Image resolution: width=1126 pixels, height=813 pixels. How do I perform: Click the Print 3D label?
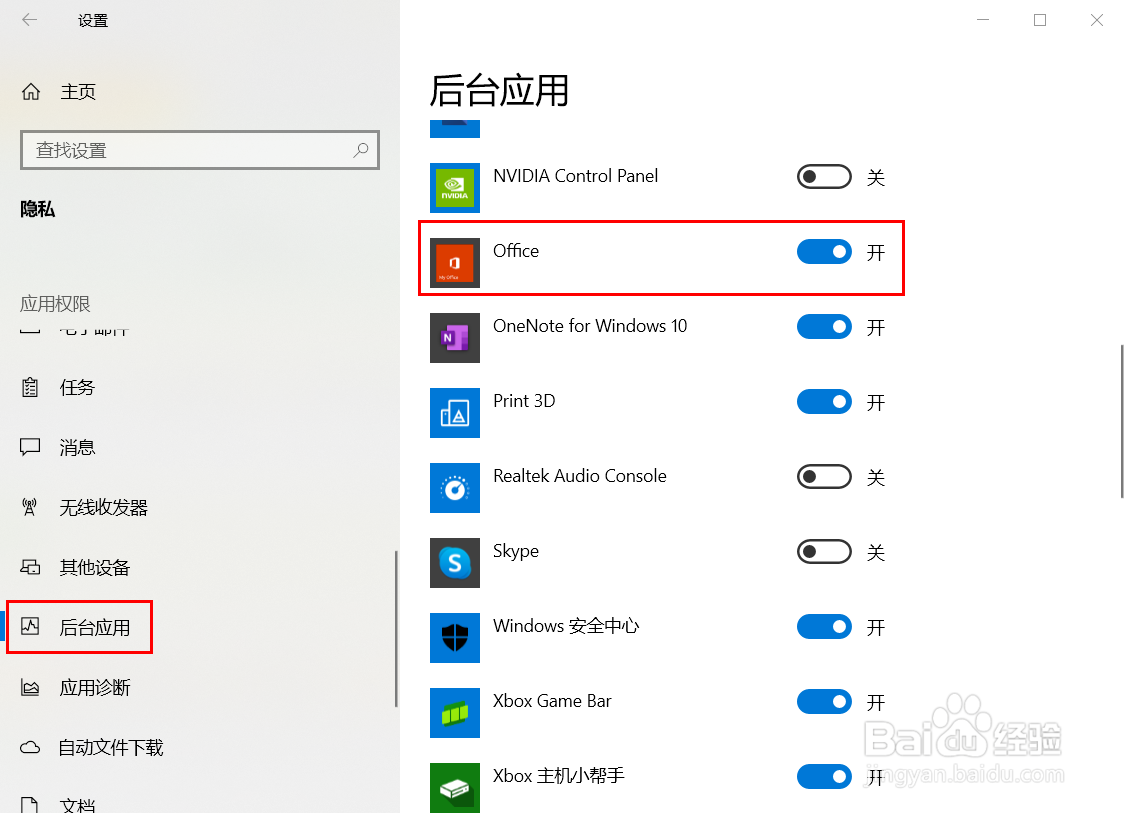[x=524, y=401]
